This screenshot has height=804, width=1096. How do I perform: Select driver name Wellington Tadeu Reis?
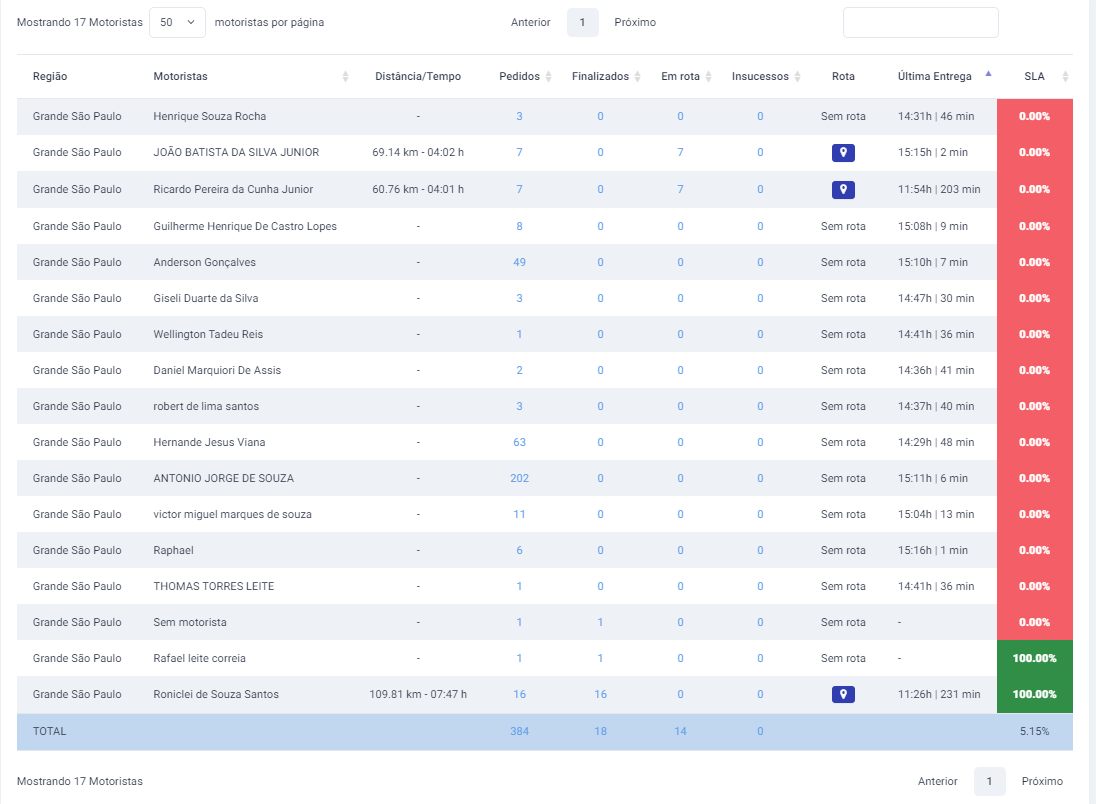208,334
